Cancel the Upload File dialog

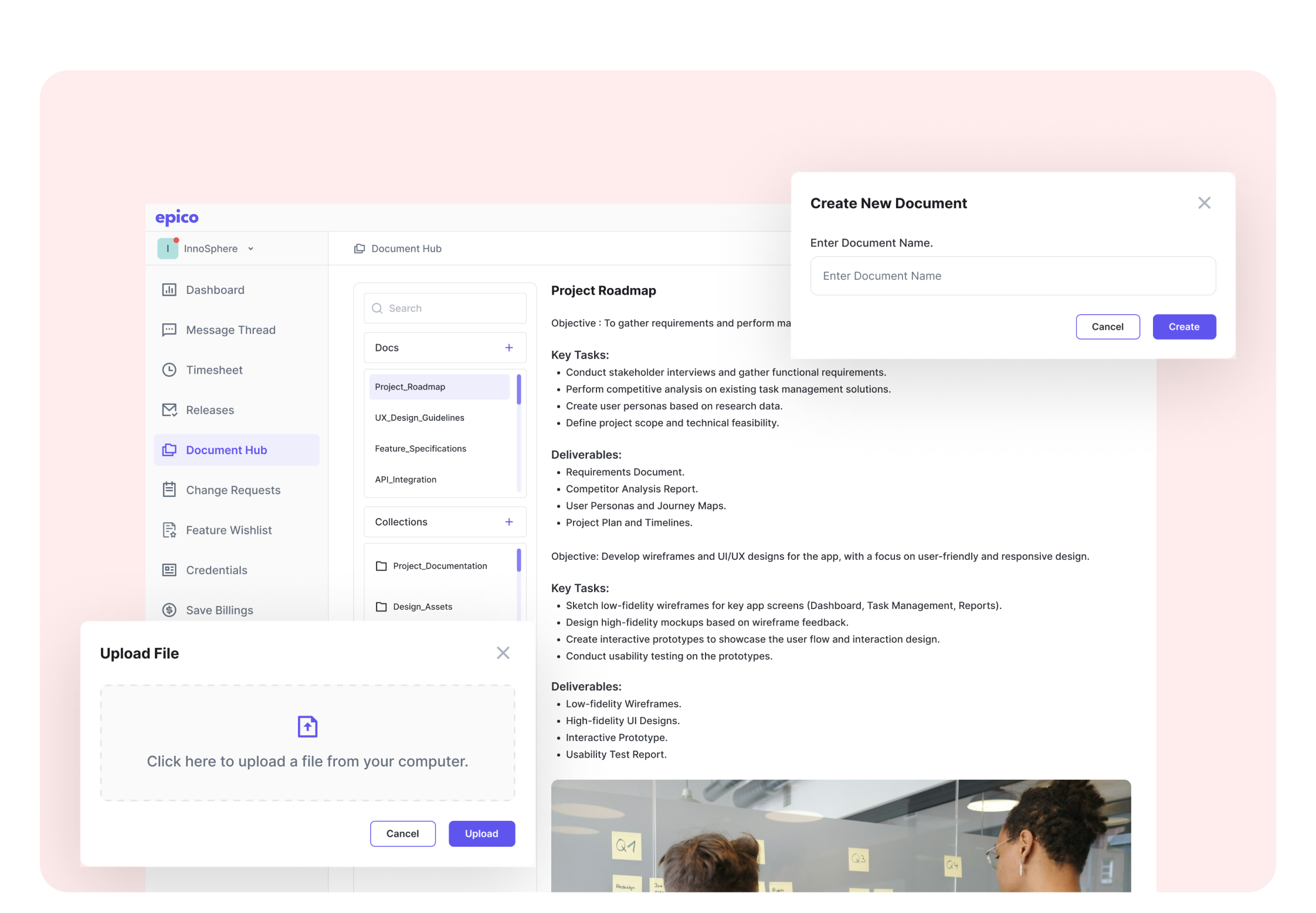pos(402,834)
